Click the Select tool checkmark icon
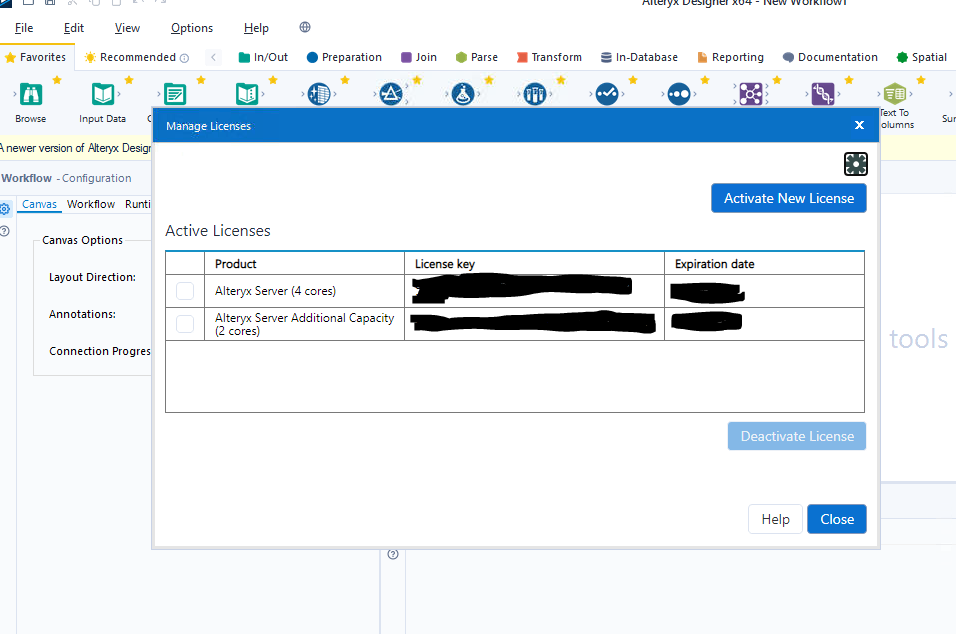The width and height of the screenshot is (956, 634). click(x=608, y=93)
